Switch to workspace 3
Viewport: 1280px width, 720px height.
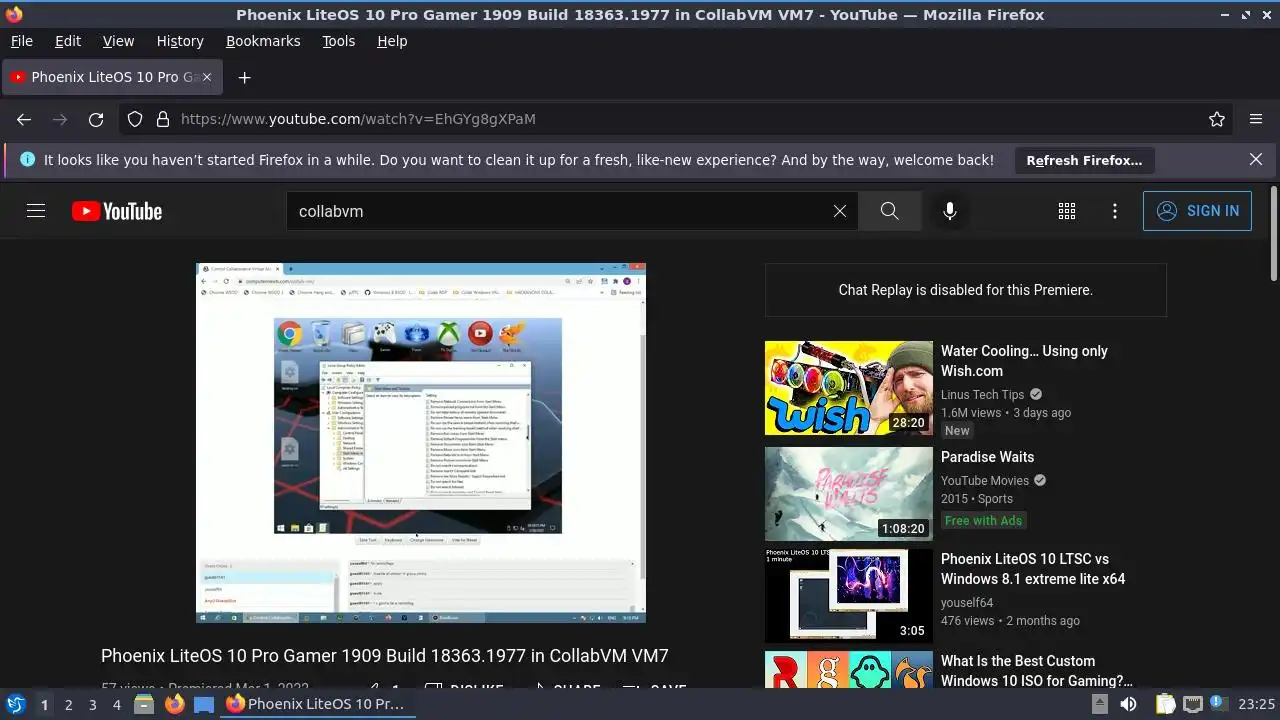coord(92,705)
